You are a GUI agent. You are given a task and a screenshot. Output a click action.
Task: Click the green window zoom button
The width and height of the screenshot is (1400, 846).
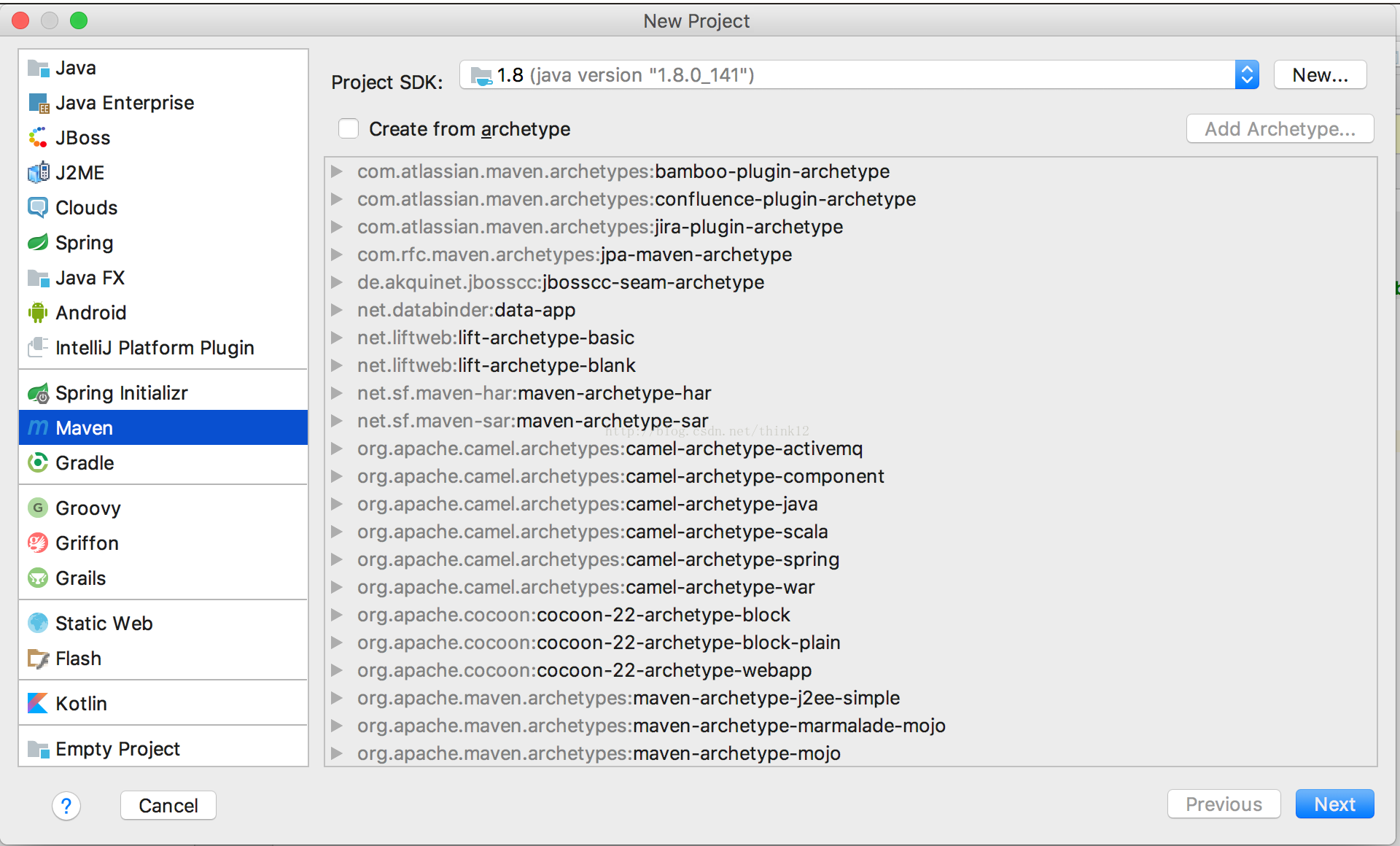(79, 20)
